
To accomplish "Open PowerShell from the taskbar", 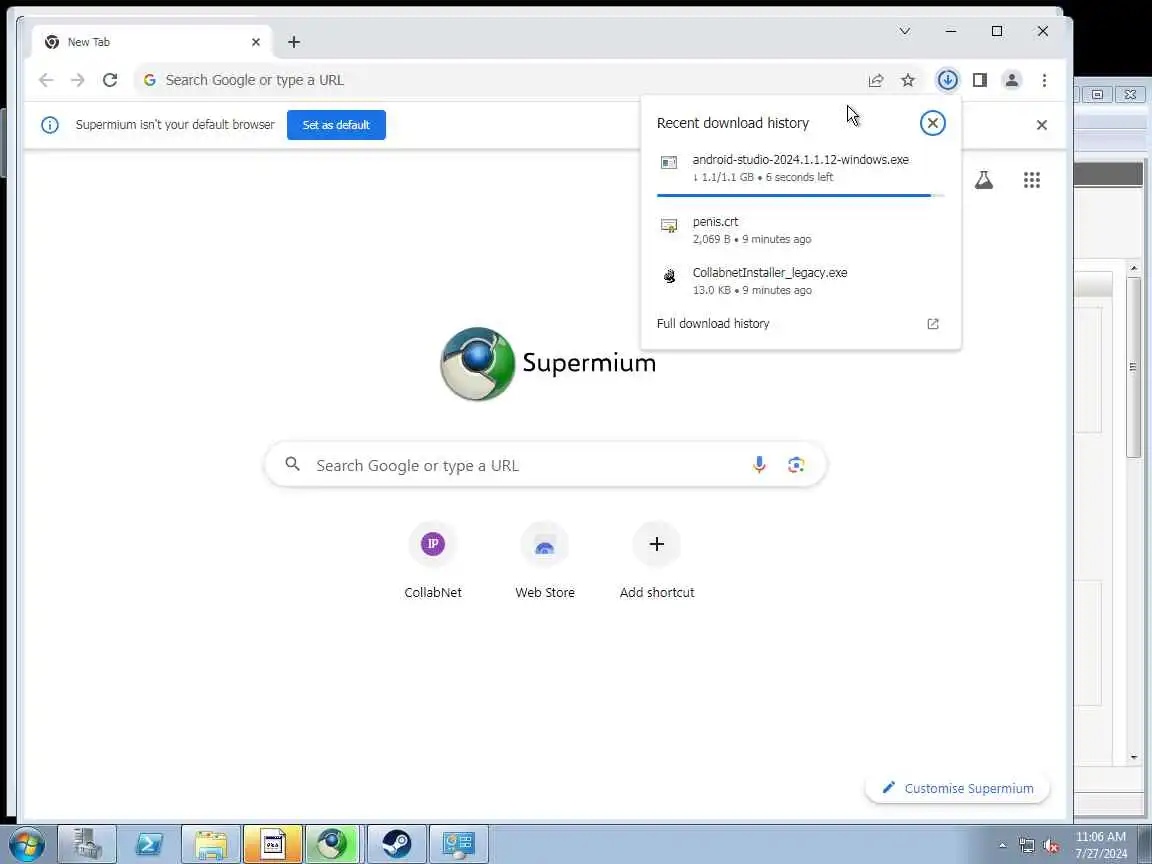I will (149, 844).
